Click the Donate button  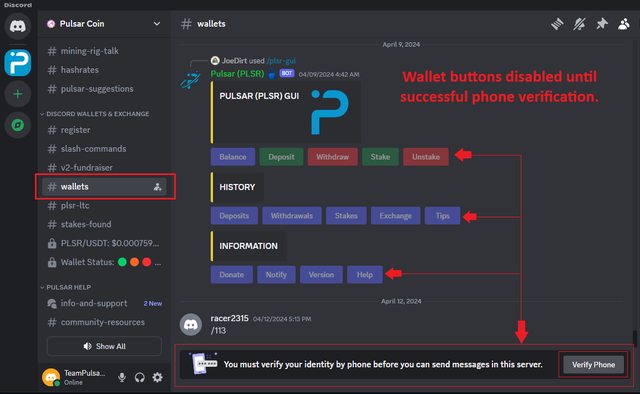pyautogui.click(x=231, y=275)
